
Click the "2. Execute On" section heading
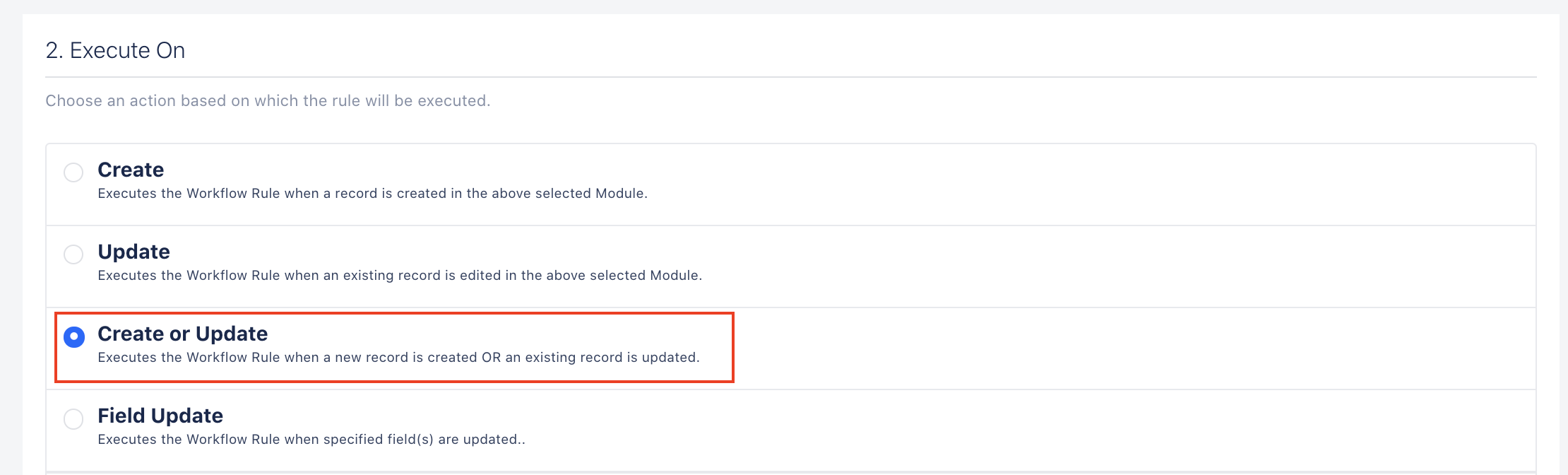[x=115, y=51]
